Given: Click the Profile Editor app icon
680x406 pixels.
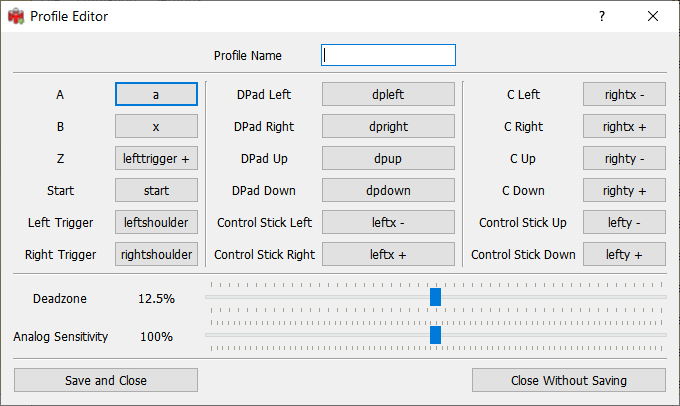Looking at the screenshot, I should pos(15,17).
